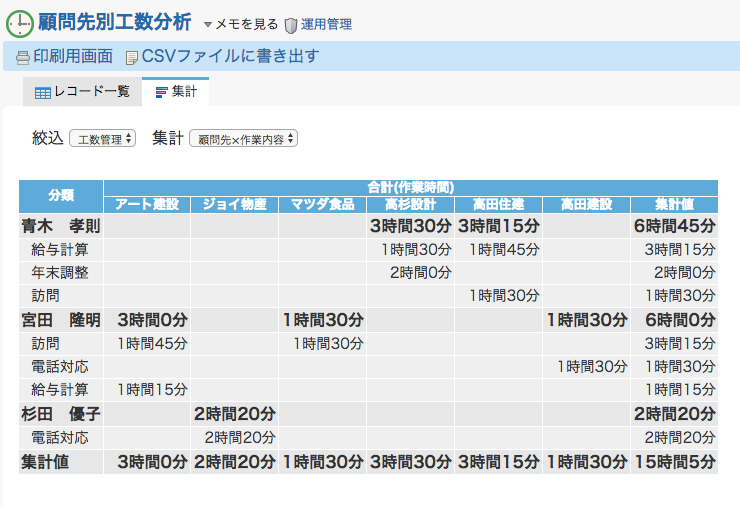Select the 杉田 優子 row label
The width and height of the screenshot is (740, 507).
[x=61, y=414]
